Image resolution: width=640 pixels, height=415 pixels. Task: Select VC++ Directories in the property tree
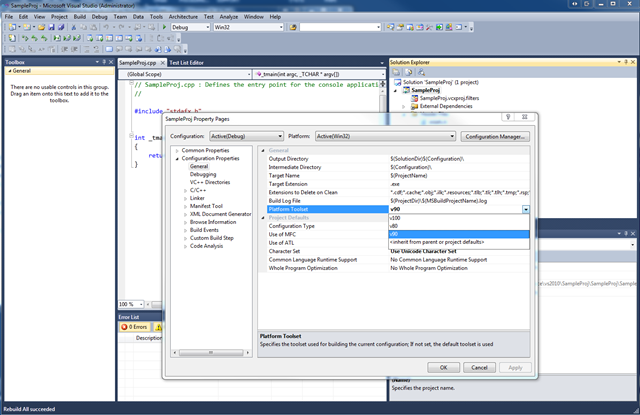coord(210,182)
